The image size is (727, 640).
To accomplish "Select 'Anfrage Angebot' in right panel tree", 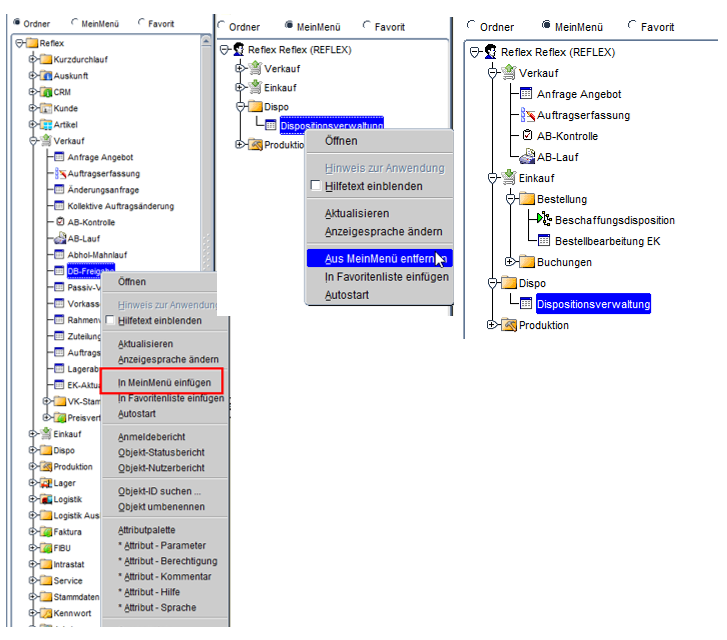I will click(x=578, y=94).
